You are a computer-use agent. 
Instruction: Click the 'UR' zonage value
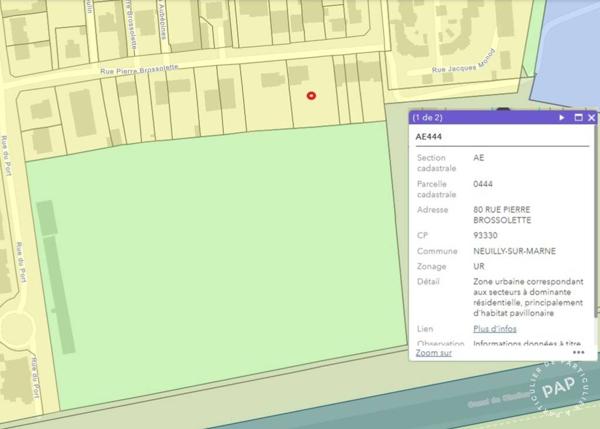479,266
